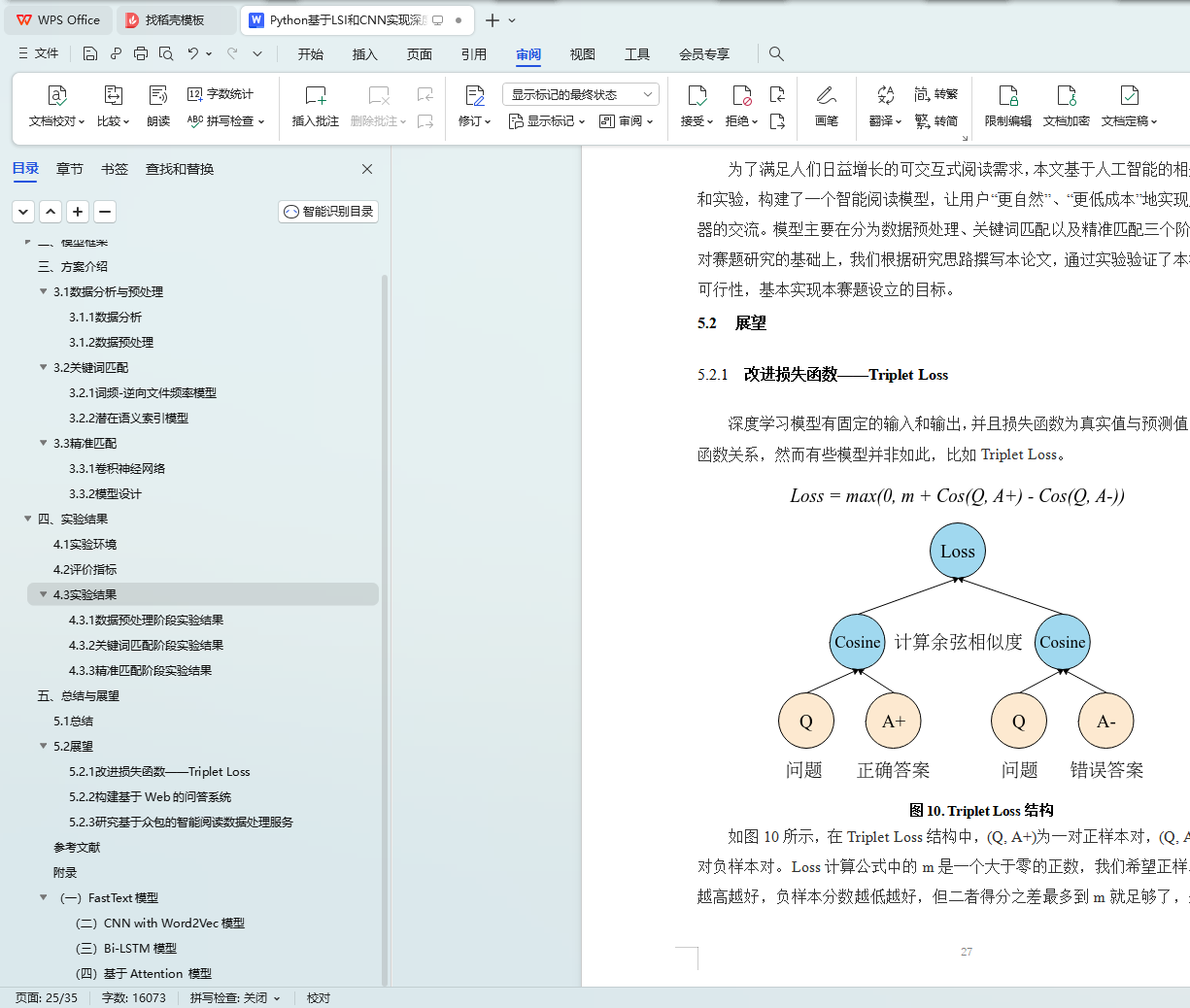Click the promote heading level plus button
The image size is (1190, 1008).
pyautogui.click(x=78, y=212)
